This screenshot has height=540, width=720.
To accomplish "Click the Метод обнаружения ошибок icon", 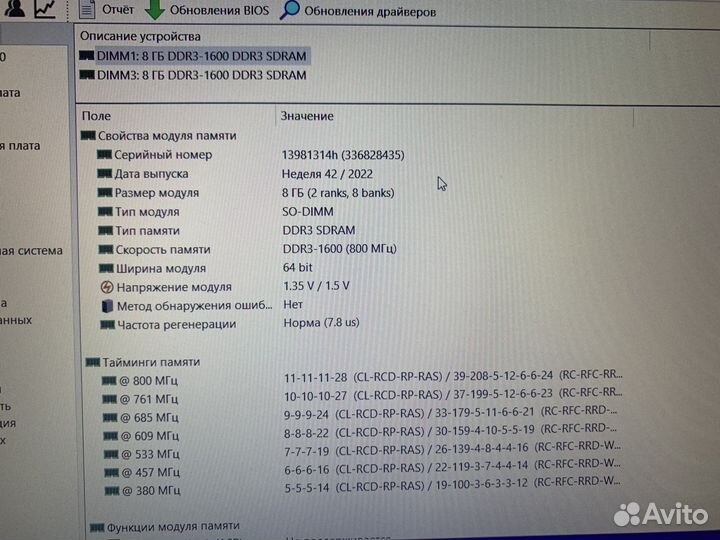I will pyautogui.click(x=107, y=306).
